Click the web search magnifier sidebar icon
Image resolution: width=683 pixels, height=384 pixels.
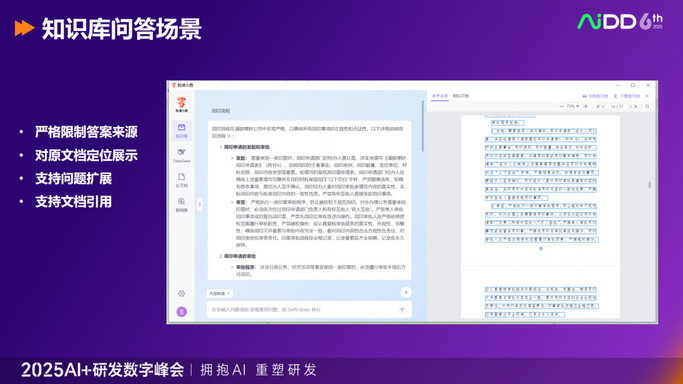coord(181,204)
